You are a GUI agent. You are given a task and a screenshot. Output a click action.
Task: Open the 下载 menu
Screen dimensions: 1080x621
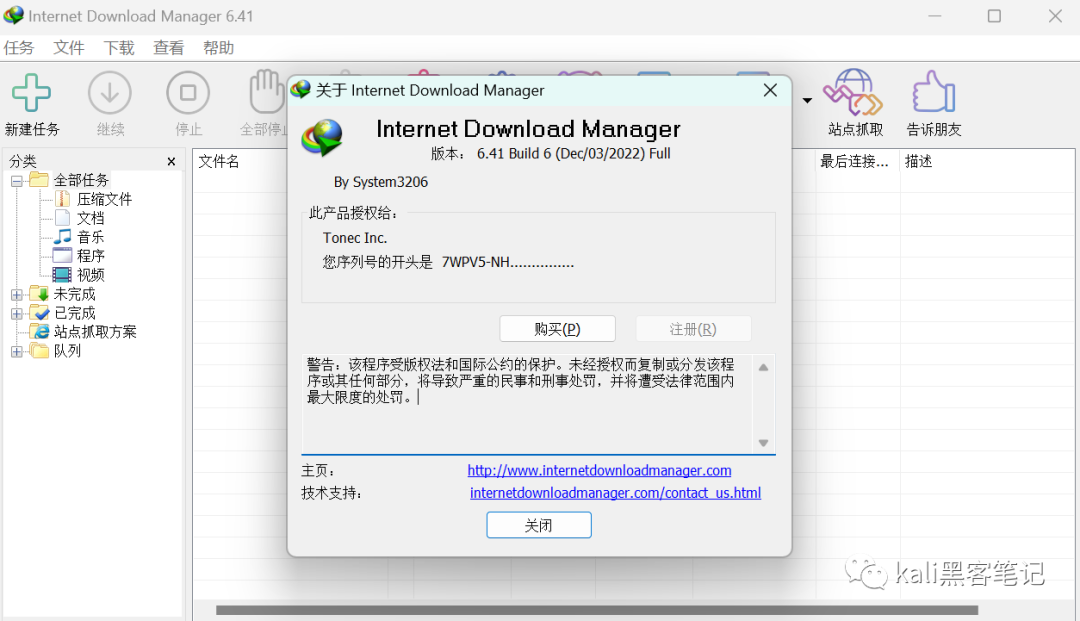(x=118, y=48)
